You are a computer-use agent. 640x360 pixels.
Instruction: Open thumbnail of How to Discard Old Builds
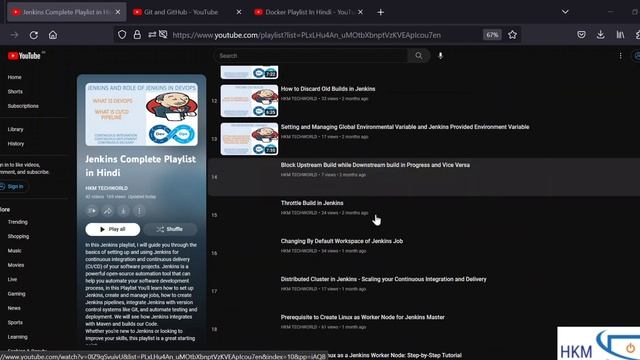coord(249,101)
